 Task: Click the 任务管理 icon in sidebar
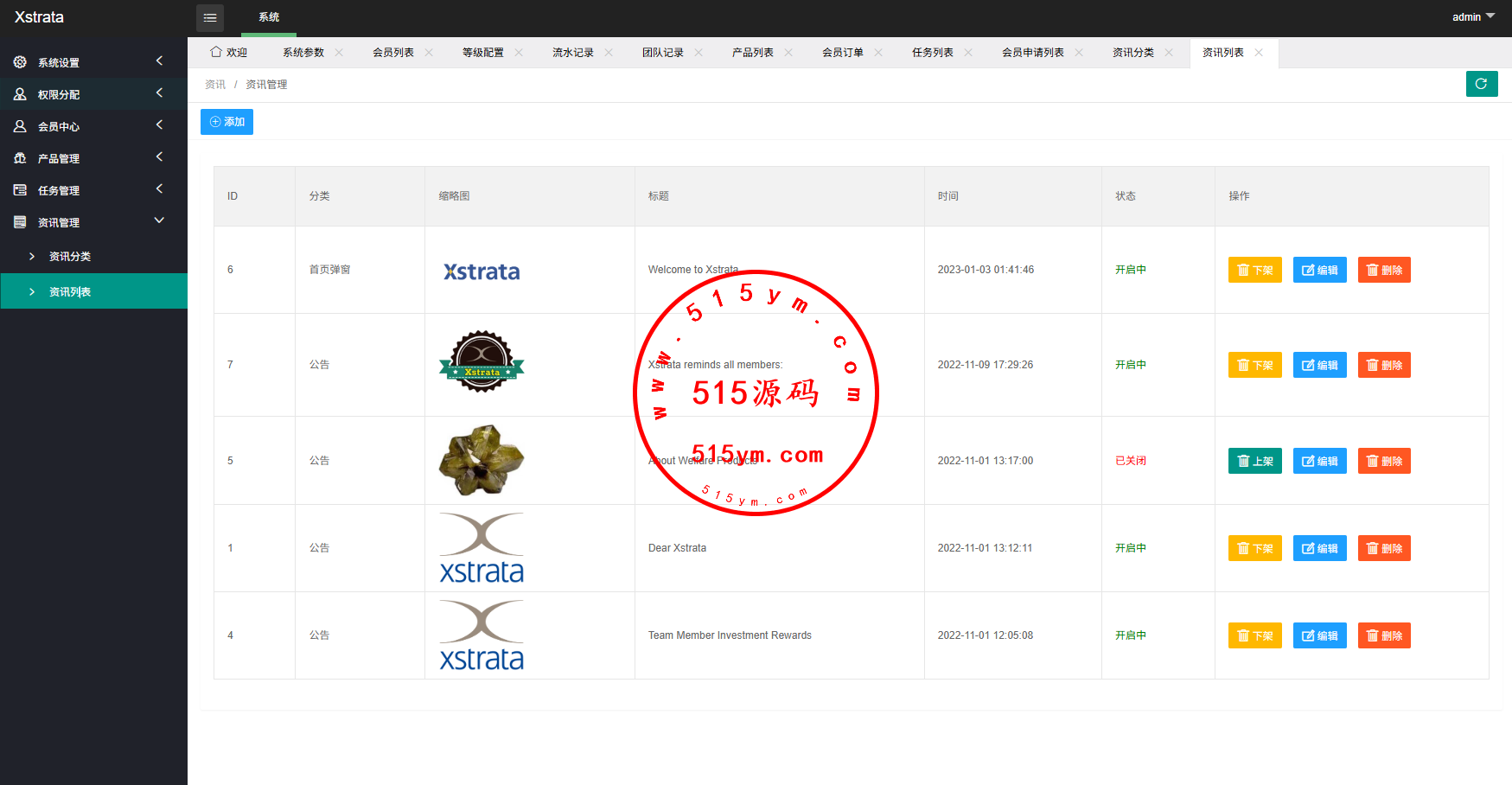click(x=20, y=190)
